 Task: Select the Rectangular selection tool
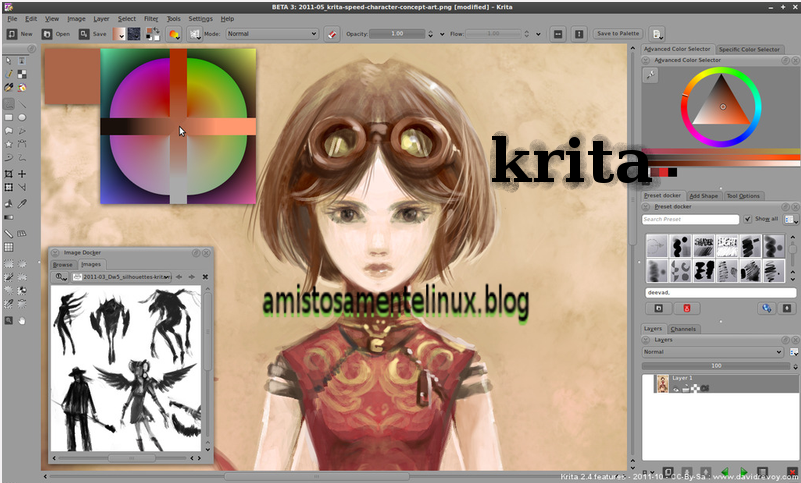(9, 264)
